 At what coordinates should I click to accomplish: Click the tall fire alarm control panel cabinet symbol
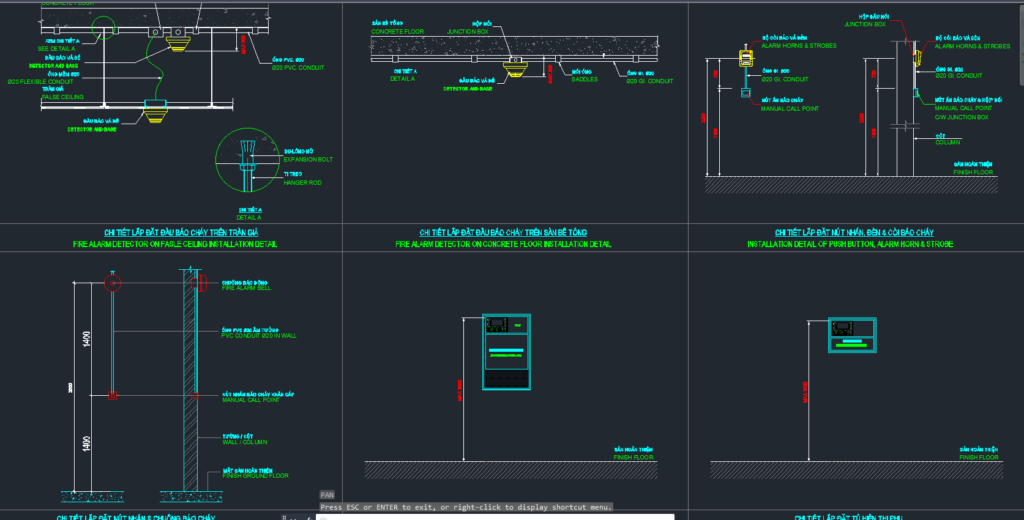tap(506, 352)
